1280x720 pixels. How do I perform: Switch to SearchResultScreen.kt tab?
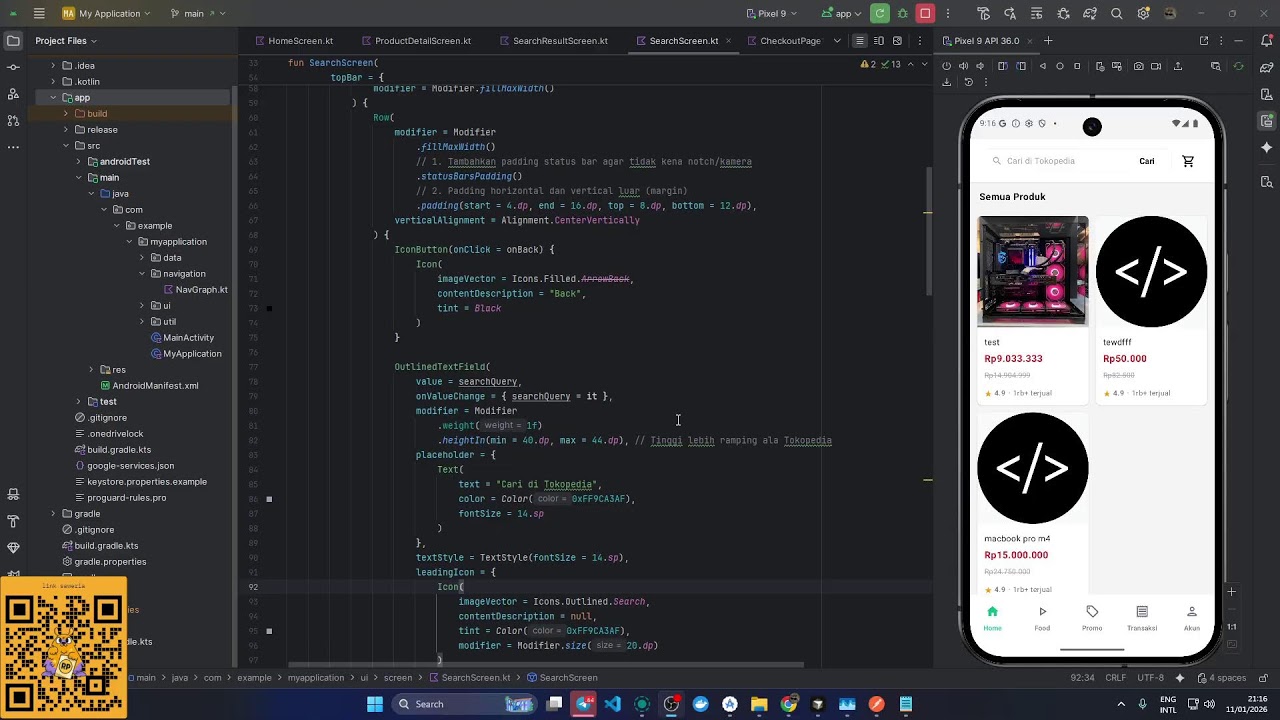pos(553,41)
